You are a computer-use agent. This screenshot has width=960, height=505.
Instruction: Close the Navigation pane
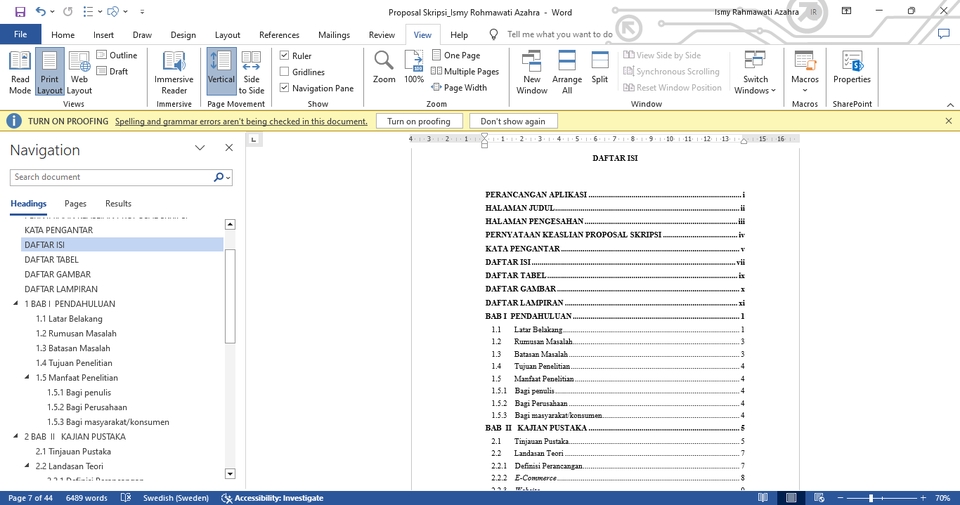[229, 148]
